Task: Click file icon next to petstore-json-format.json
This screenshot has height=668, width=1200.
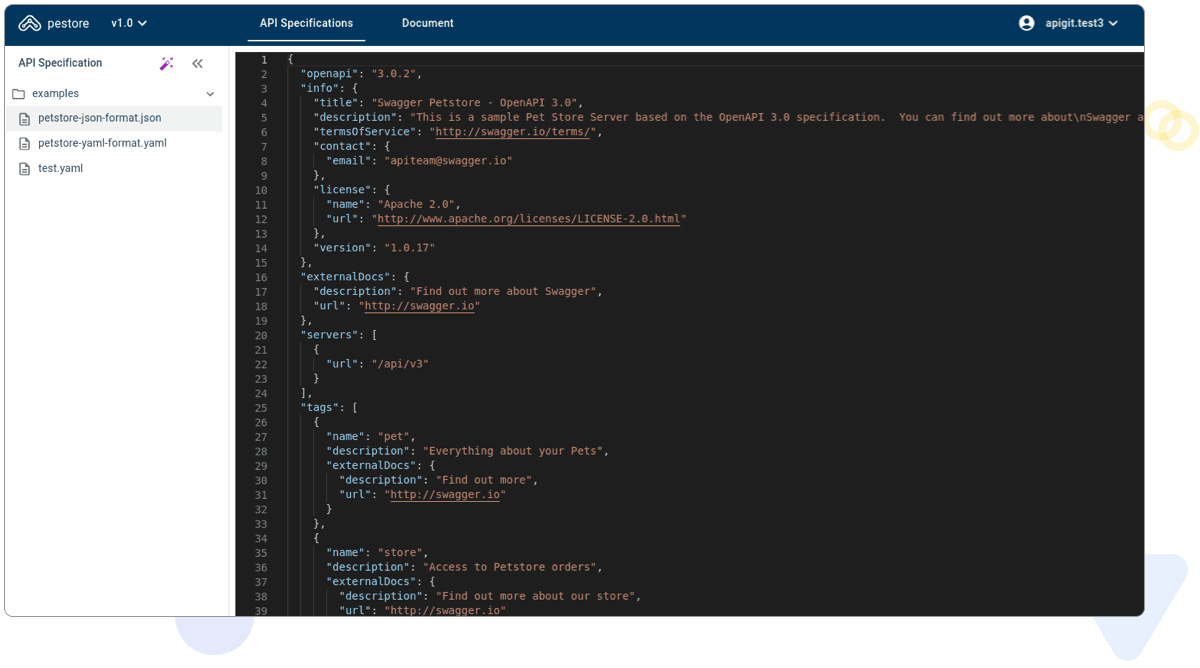Action: (x=25, y=119)
